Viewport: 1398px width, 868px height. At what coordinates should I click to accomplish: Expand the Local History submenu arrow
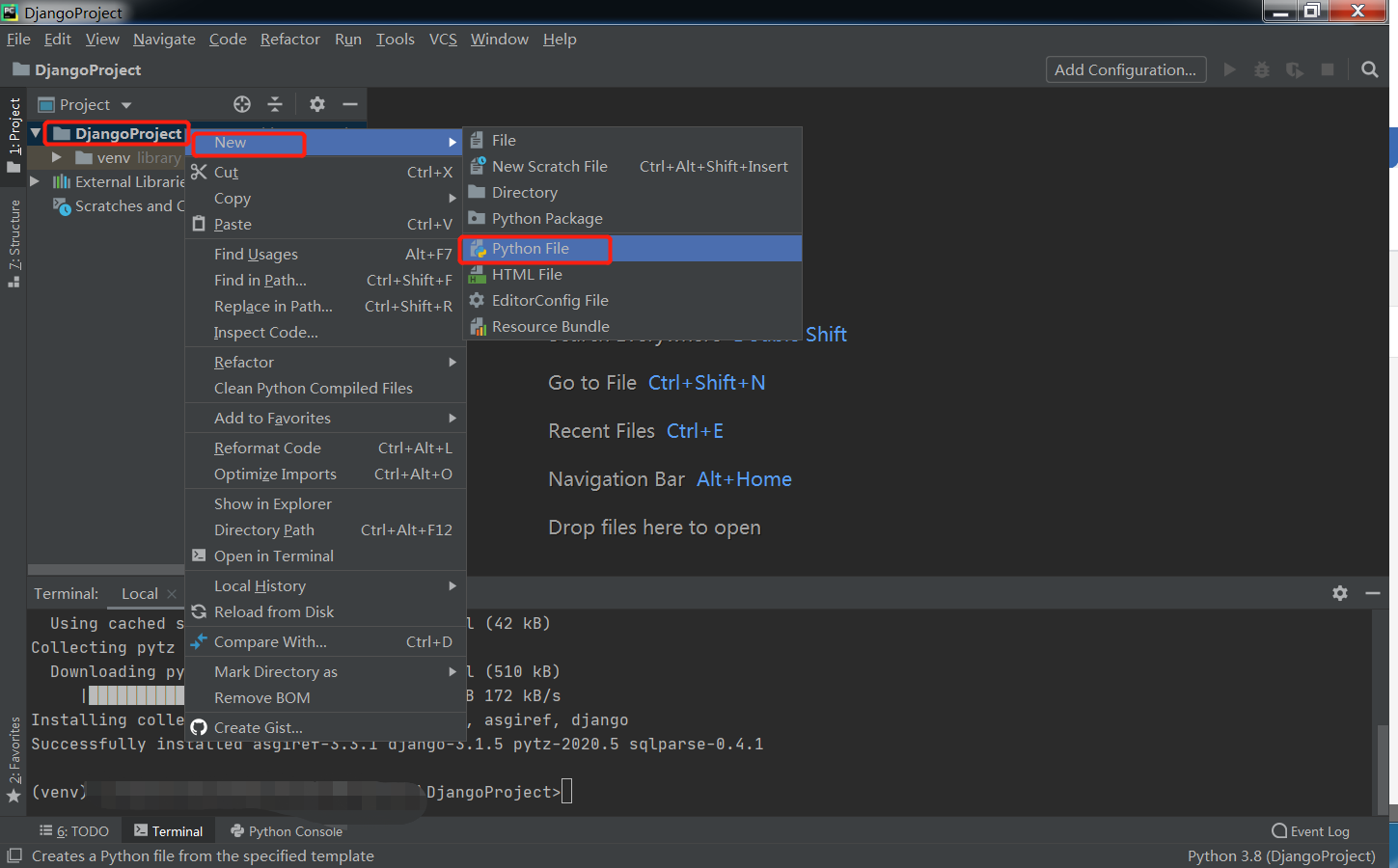(452, 585)
